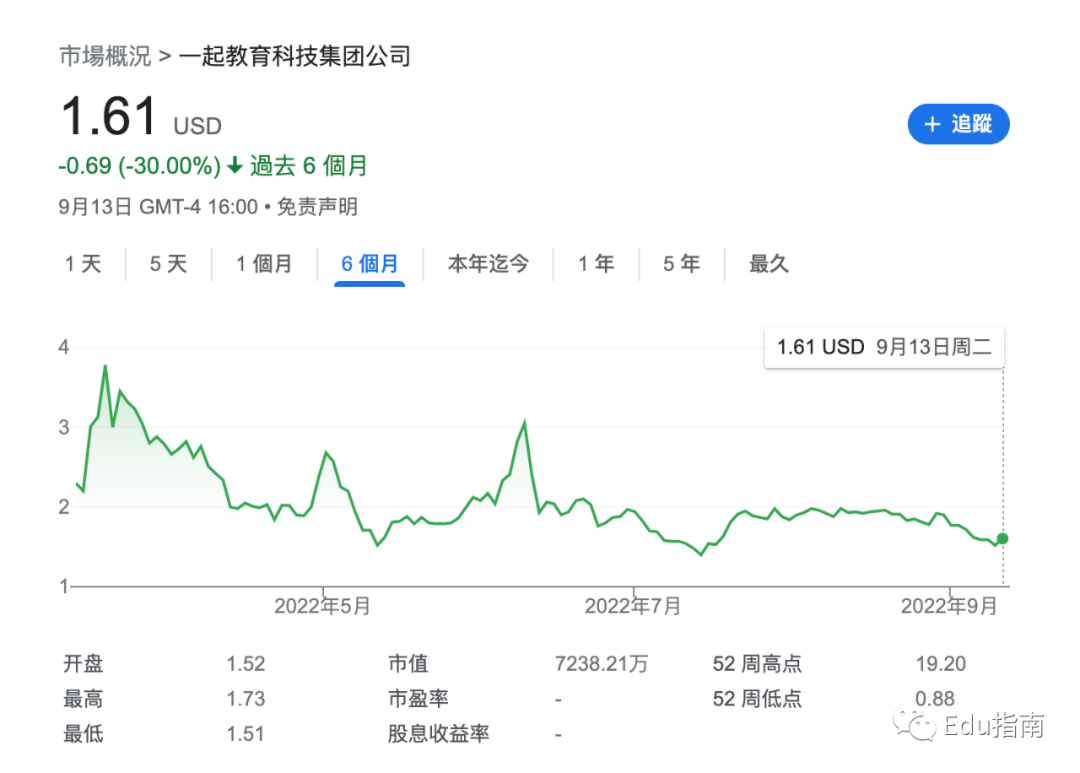Select the 6 個月 range tab
Screen dimensions: 1080x773
(369, 263)
